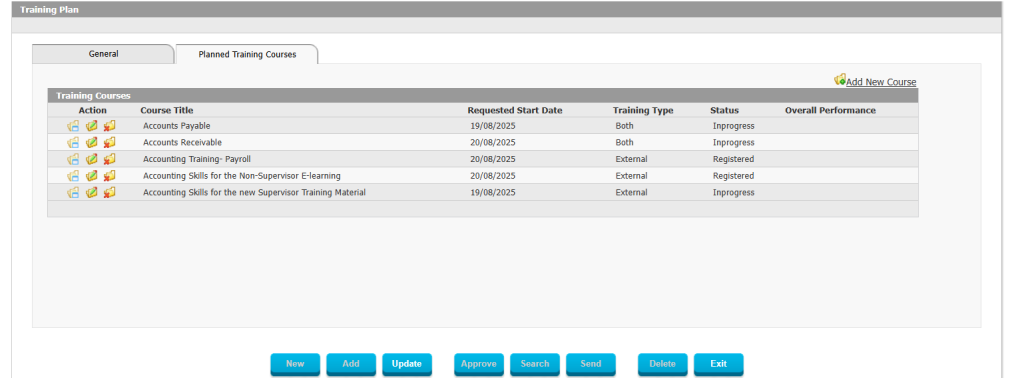The width and height of the screenshot is (1024, 378).
Task: Click the view icon for Accounts Payable
Action: coord(73,126)
